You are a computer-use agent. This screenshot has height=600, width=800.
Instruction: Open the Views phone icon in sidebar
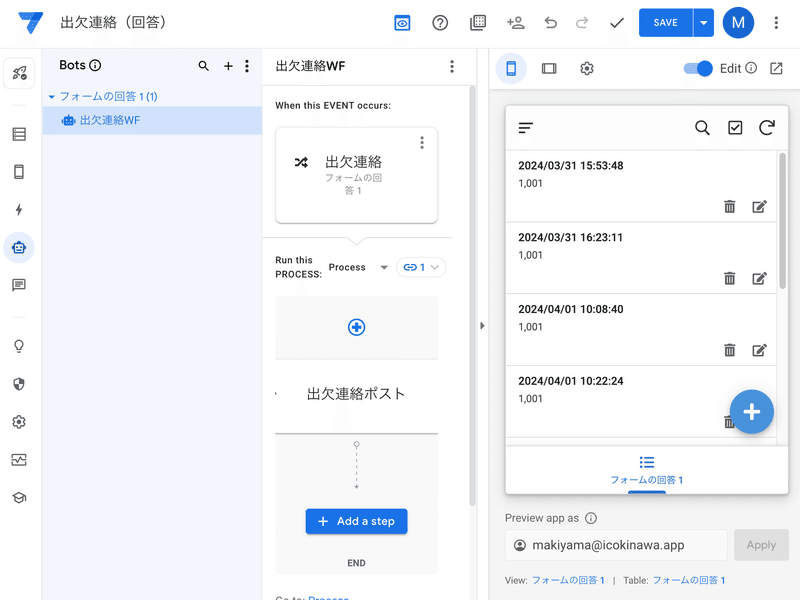tap(19, 172)
